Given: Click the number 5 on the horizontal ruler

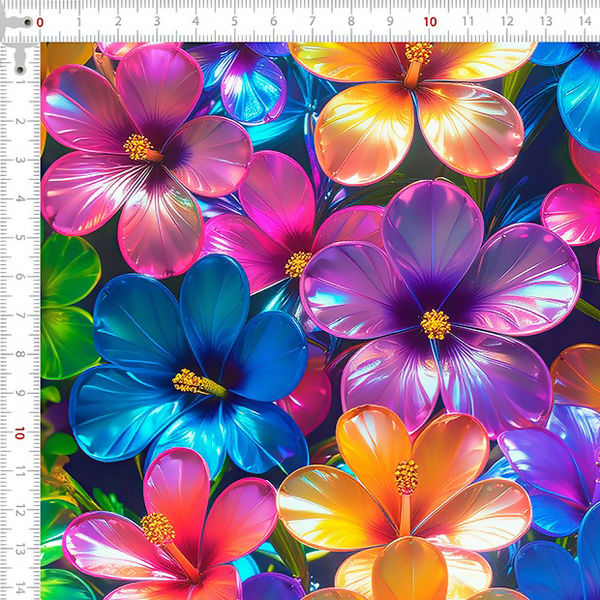Looking at the screenshot, I should click(235, 22).
